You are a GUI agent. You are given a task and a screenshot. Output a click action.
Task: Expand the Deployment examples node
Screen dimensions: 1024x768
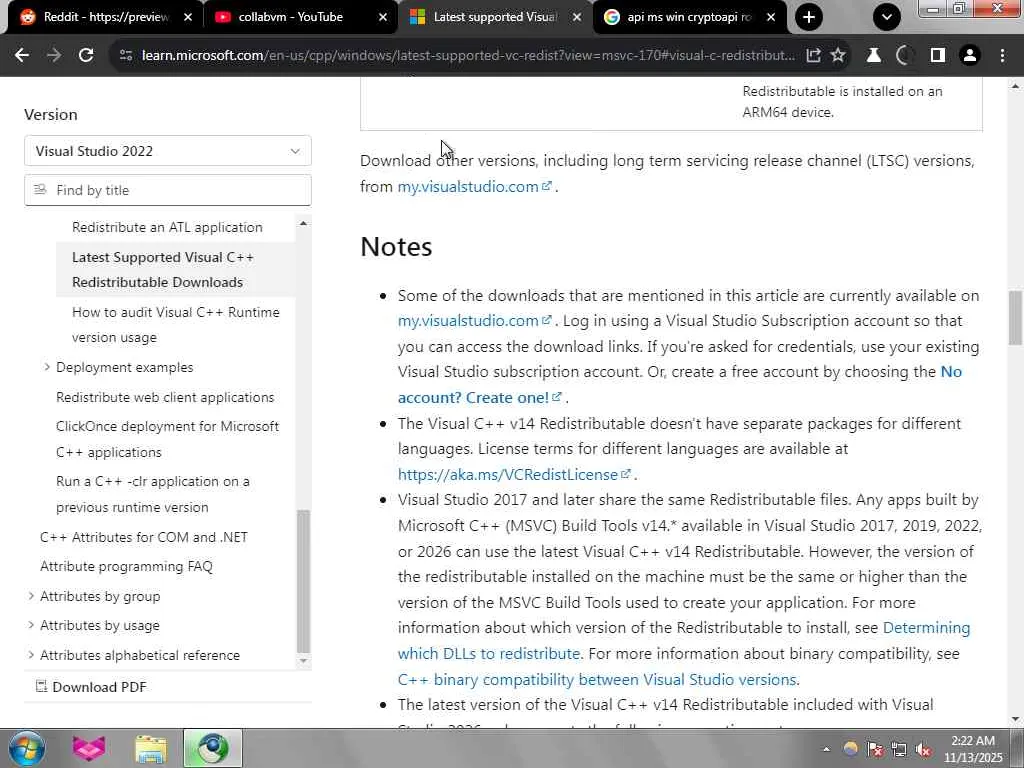coord(47,367)
